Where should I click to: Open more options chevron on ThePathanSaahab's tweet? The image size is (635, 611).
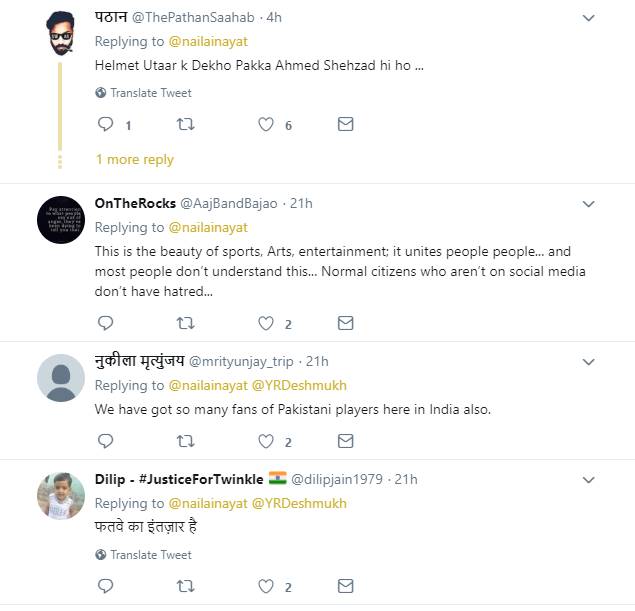[x=589, y=18]
